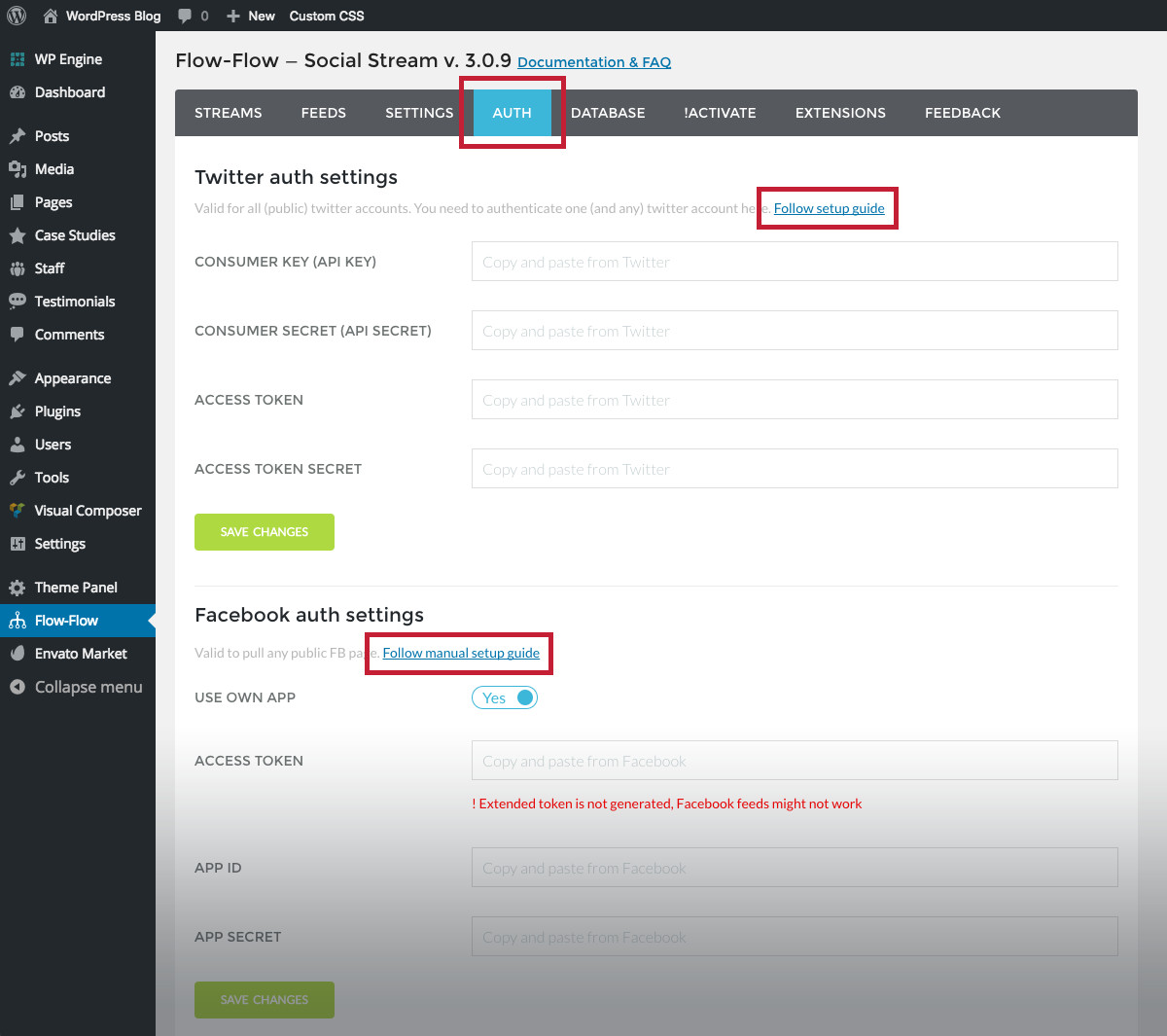This screenshot has width=1167, height=1036.
Task: Click the Consumer Key (API Key) field
Action: 795,262
